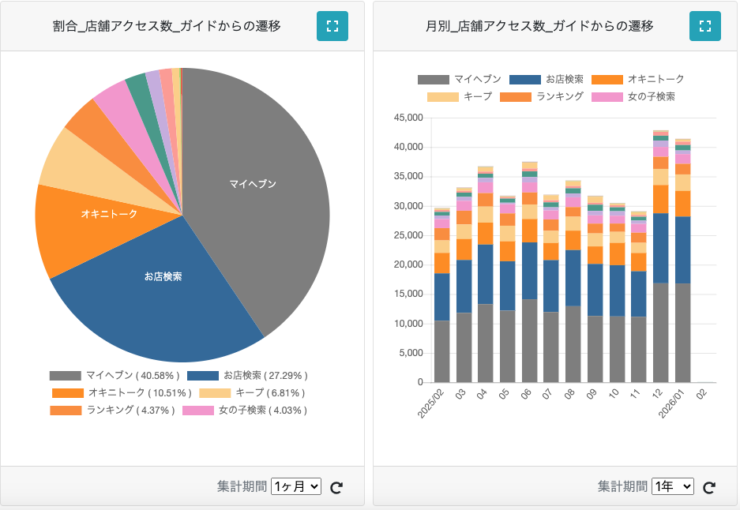Toggle キープ legend entry under the pie chart
This screenshot has width=740, height=510.
point(249,393)
